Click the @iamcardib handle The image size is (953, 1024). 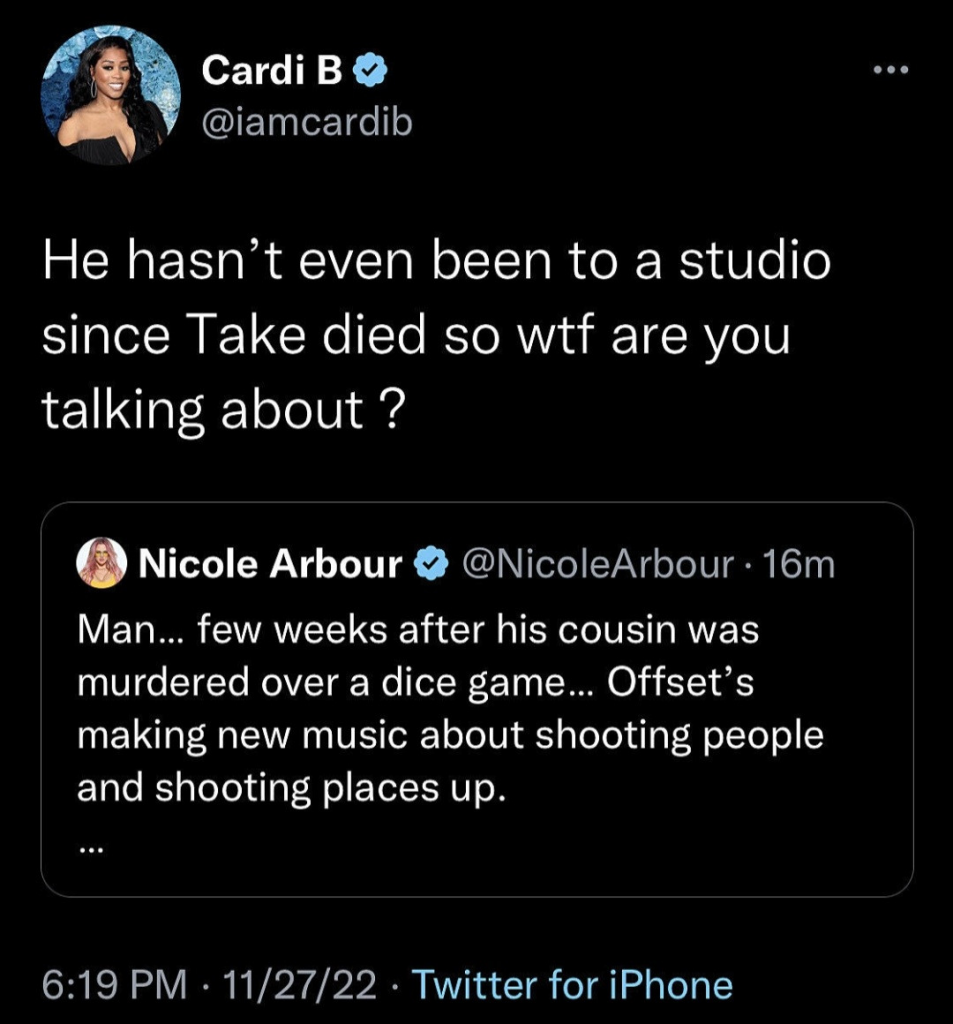click(x=307, y=121)
